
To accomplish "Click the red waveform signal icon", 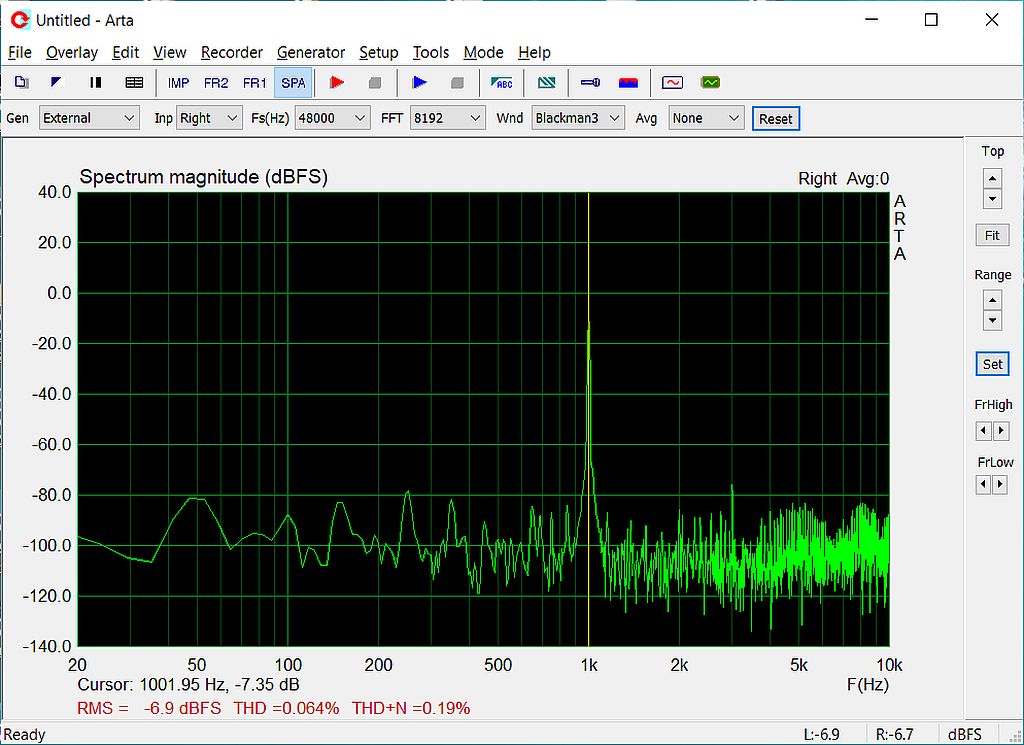I will (673, 83).
